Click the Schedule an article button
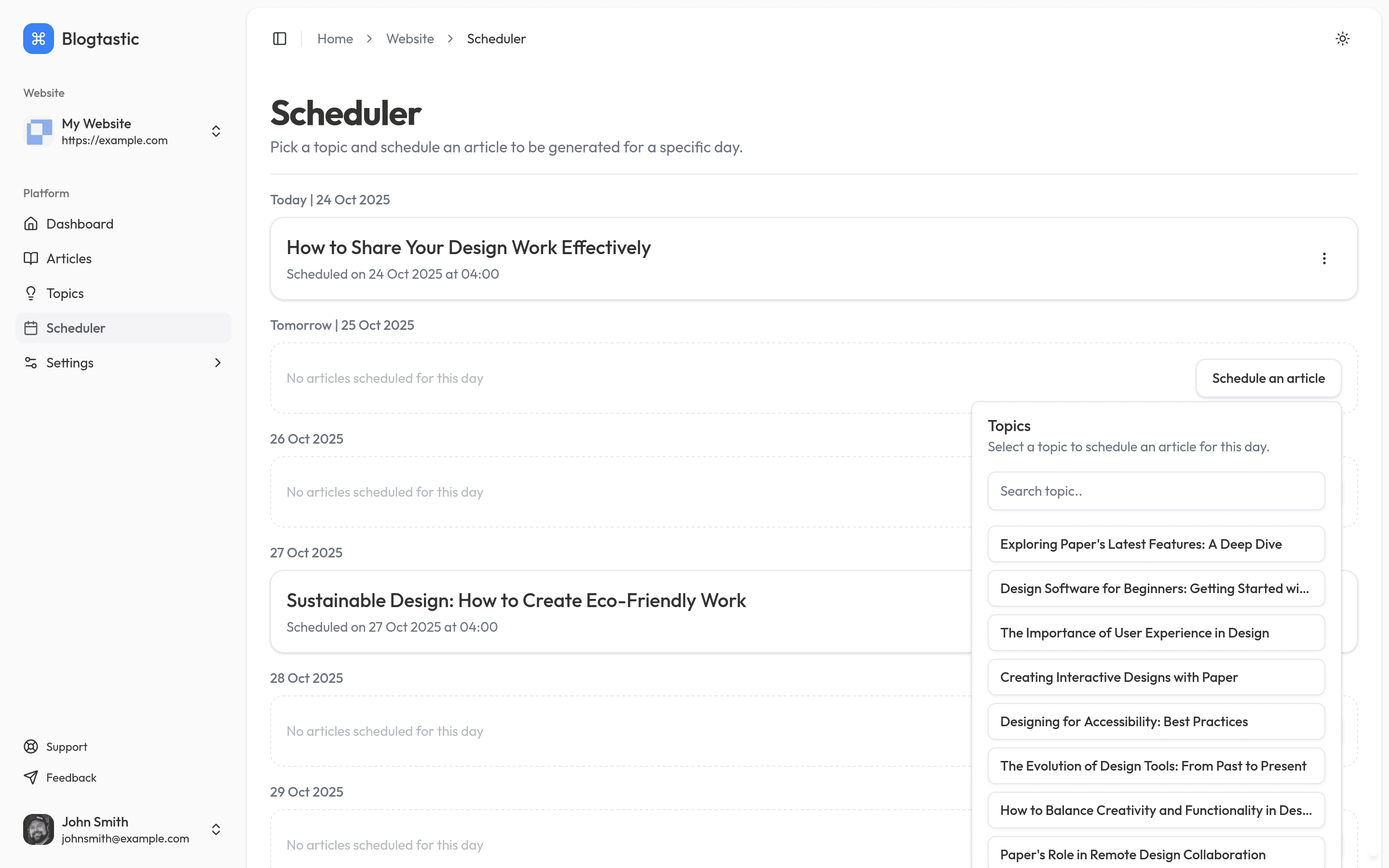The image size is (1389, 868). point(1268,379)
